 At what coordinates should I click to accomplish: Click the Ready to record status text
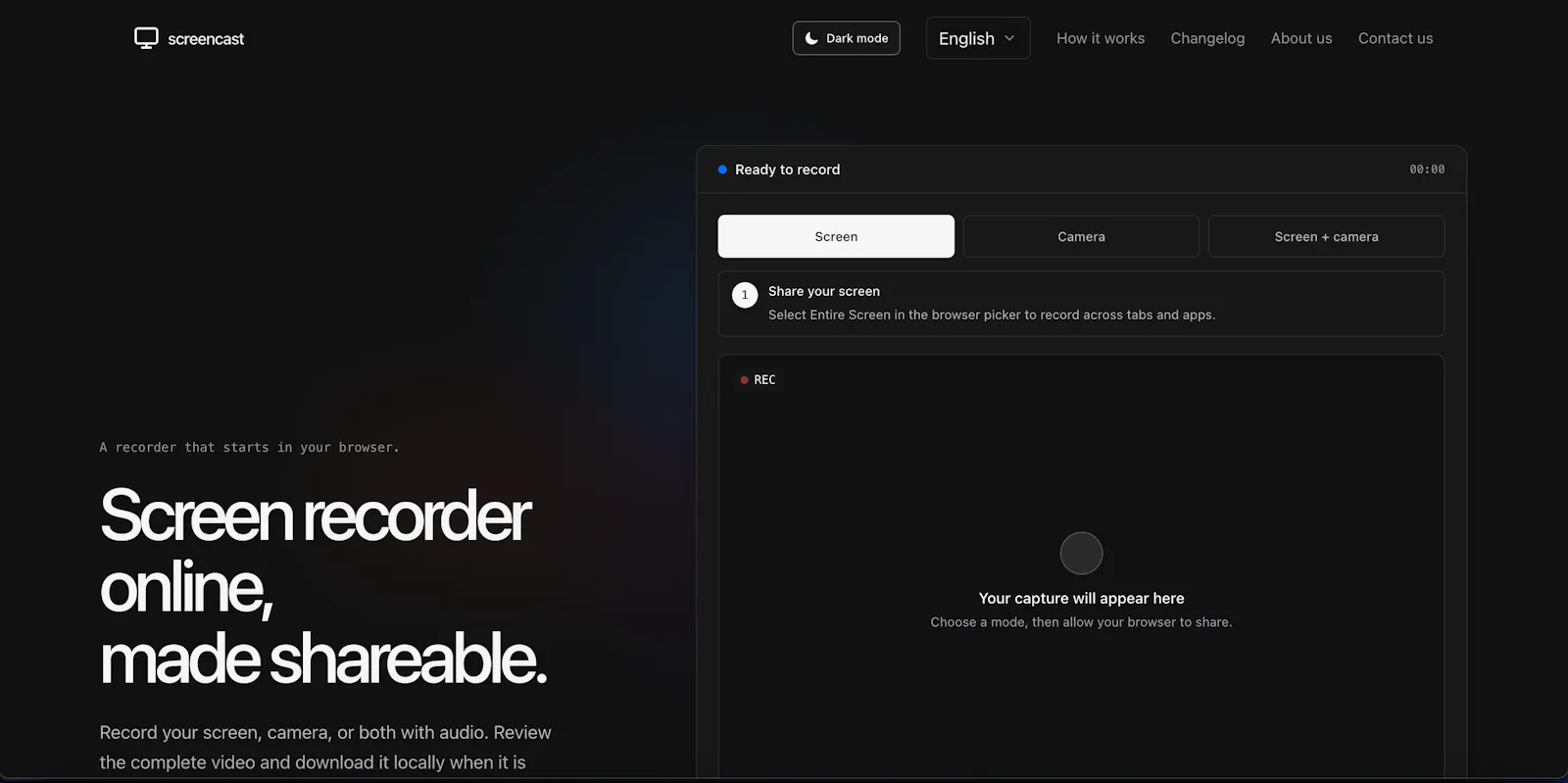788,170
